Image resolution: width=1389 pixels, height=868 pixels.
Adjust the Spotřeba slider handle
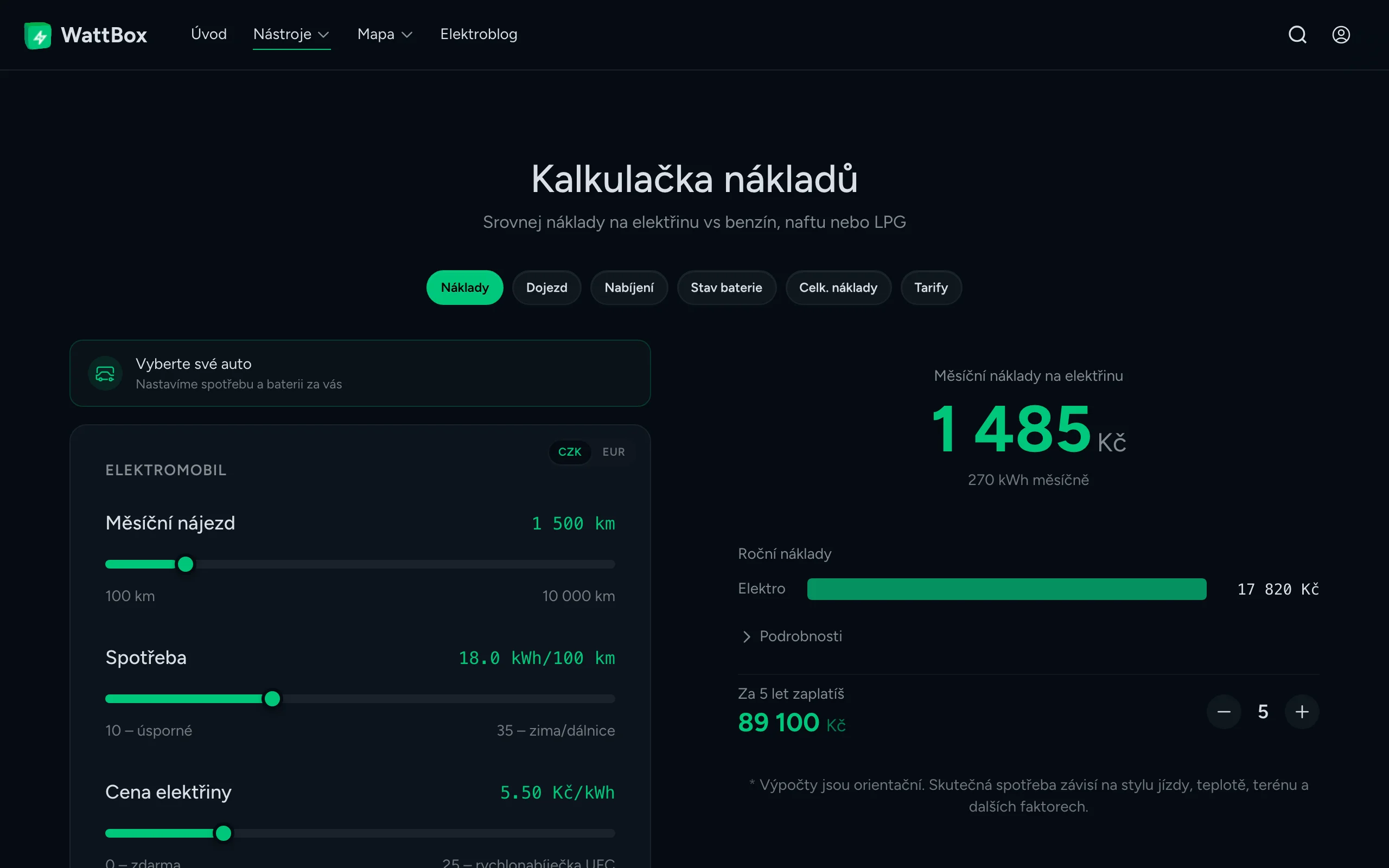[272, 699]
